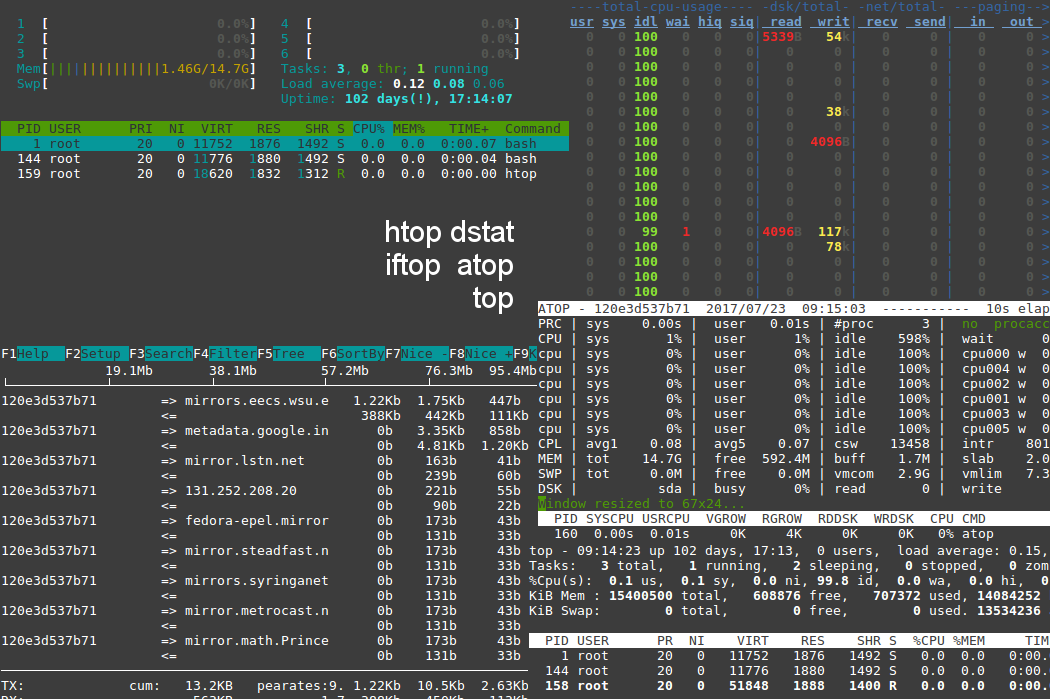
Task: Click htop Tasks summary line
Action: [x=384, y=69]
